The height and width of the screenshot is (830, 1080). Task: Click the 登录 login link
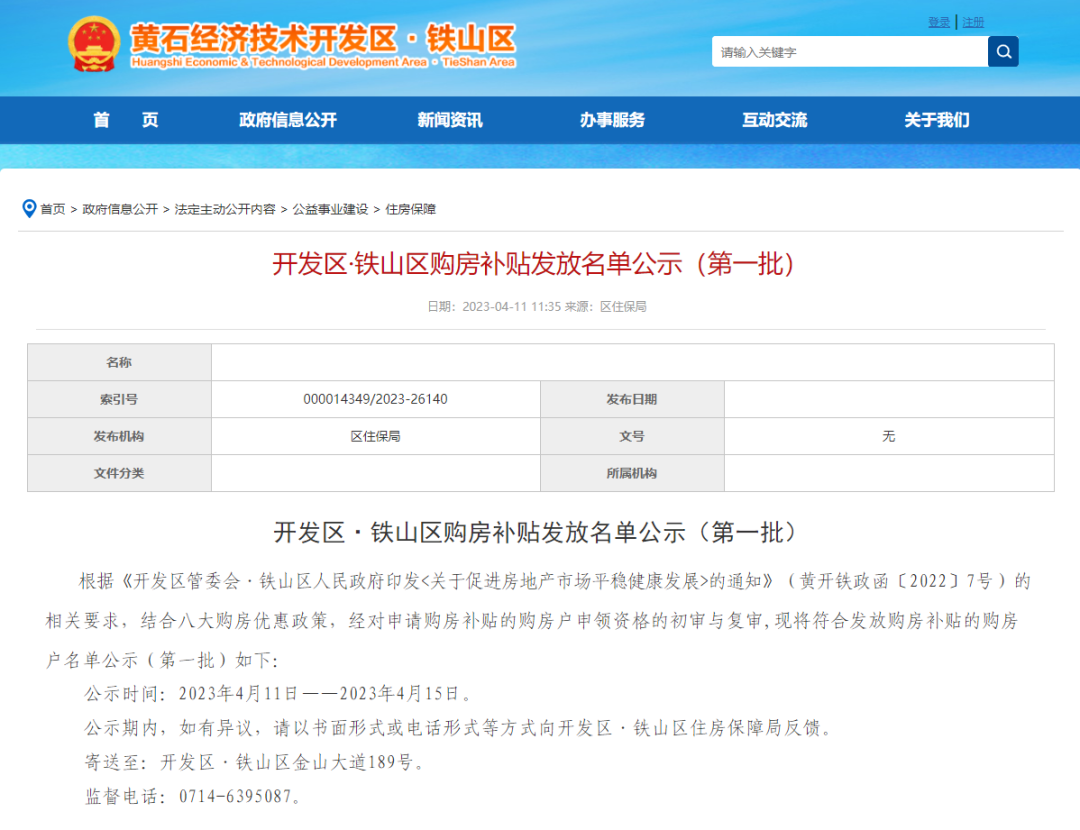click(x=939, y=22)
